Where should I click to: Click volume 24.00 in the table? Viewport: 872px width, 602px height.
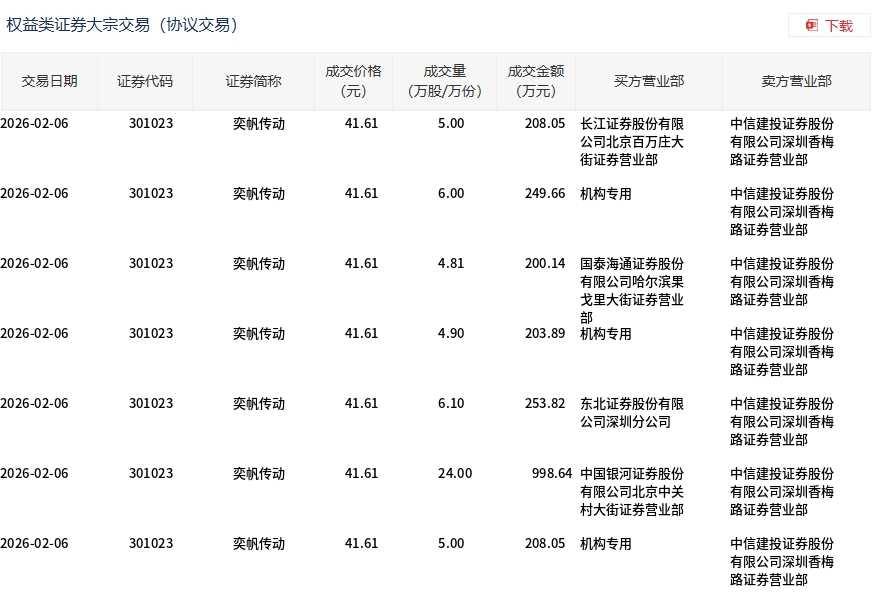point(455,474)
